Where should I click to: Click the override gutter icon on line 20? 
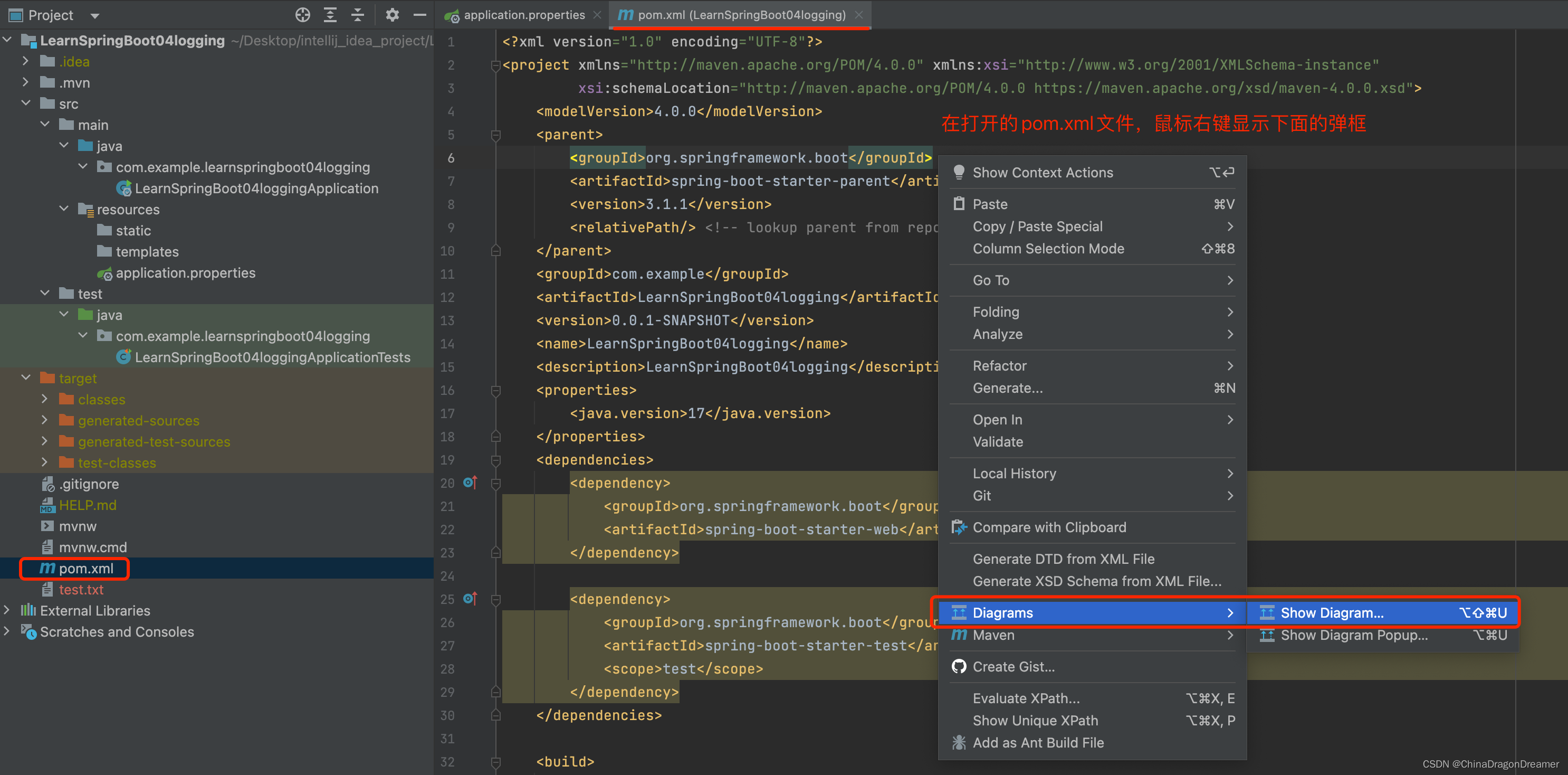pos(470,483)
